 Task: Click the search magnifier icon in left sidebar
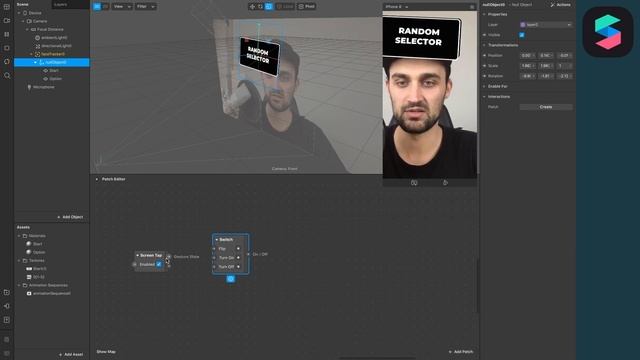pos(7,76)
